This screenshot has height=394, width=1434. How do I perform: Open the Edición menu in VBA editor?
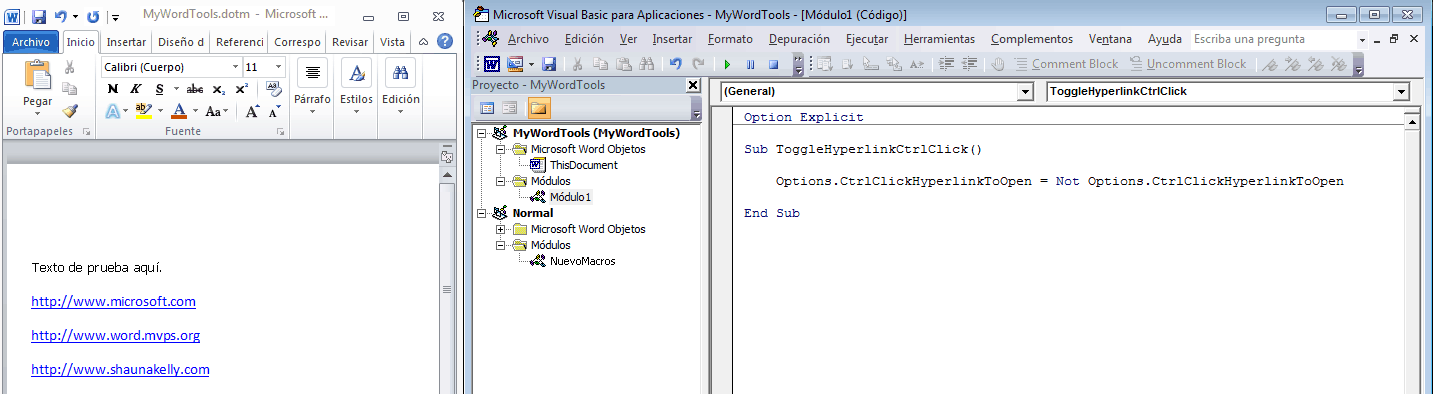[x=584, y=39]
